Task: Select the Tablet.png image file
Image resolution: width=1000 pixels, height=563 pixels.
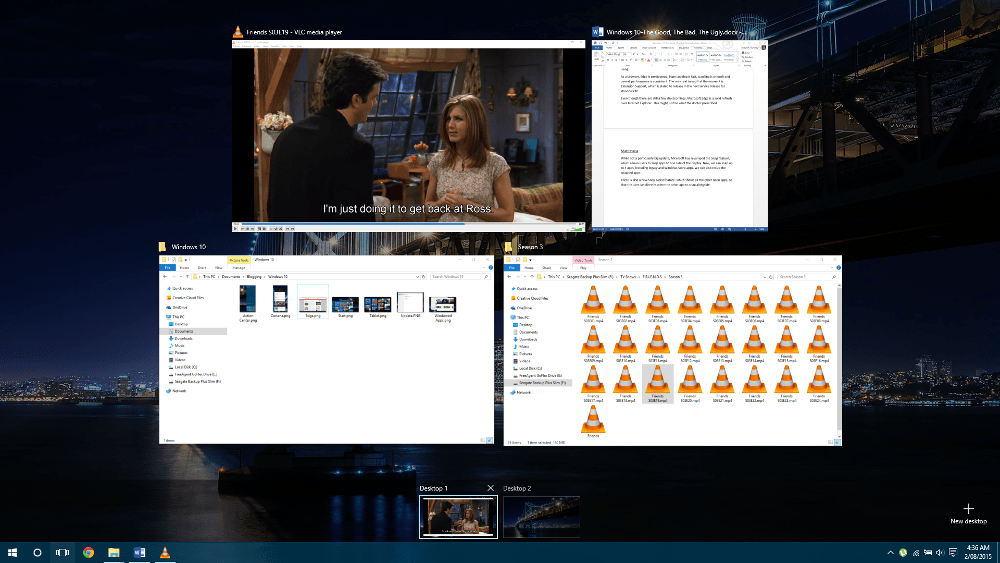Action: pyautogui.click(x=378, y=305)
